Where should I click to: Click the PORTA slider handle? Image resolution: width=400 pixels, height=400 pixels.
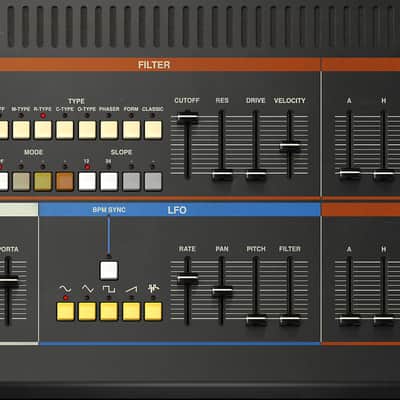pyautogui.click(x=8, y=281)
